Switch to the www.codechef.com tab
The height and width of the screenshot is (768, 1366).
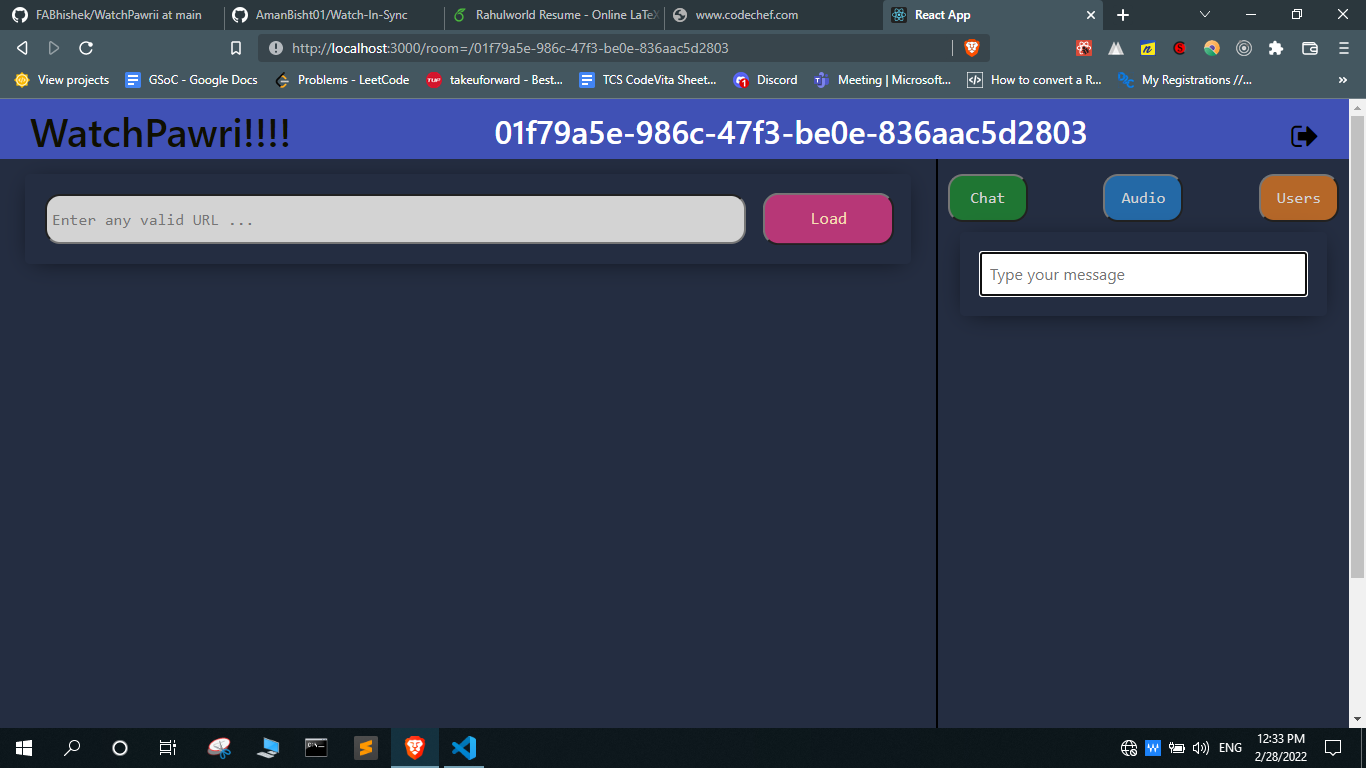(745, 15)
